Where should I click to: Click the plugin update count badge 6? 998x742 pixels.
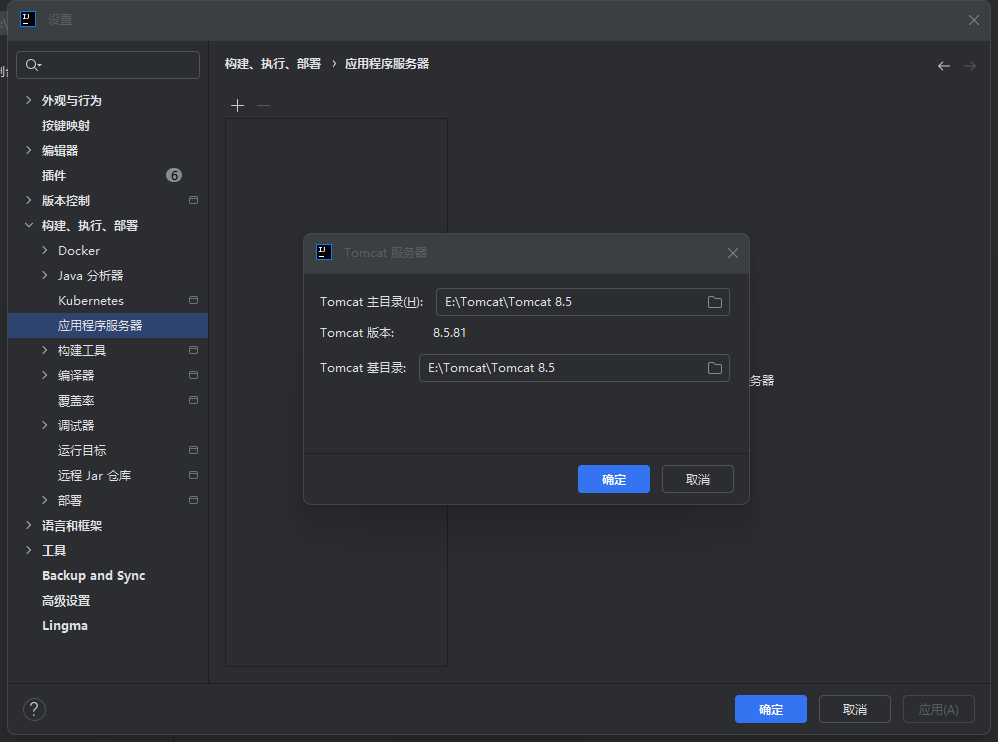(x=174, y=175)
